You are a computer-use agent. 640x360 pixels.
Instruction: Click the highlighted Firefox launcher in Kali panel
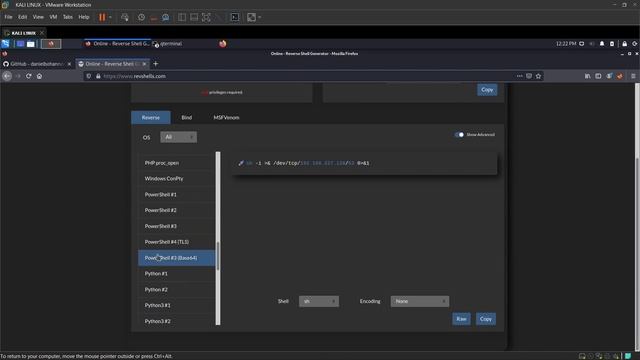click(51, 44)
